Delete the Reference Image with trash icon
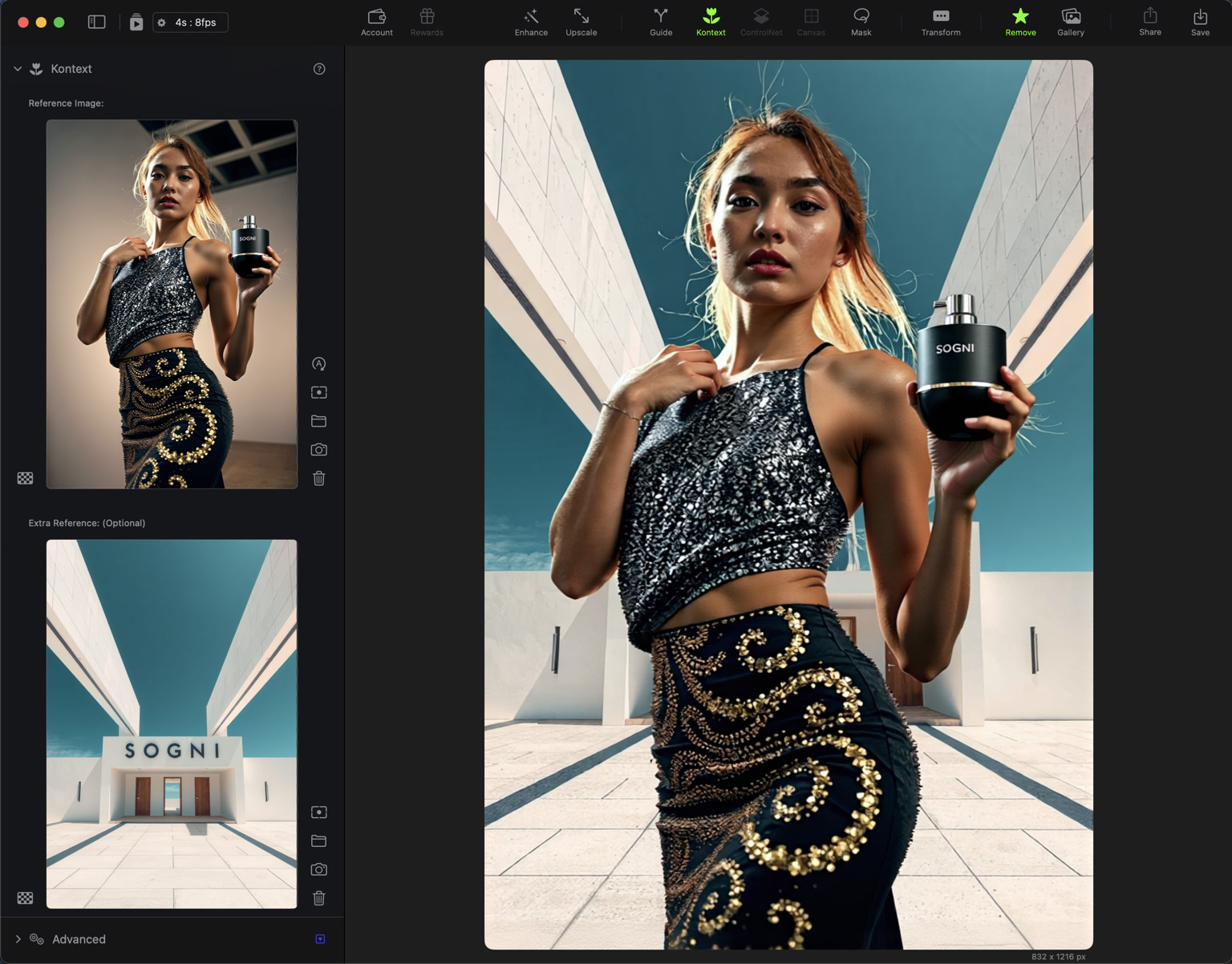 [x=318, y=479]
